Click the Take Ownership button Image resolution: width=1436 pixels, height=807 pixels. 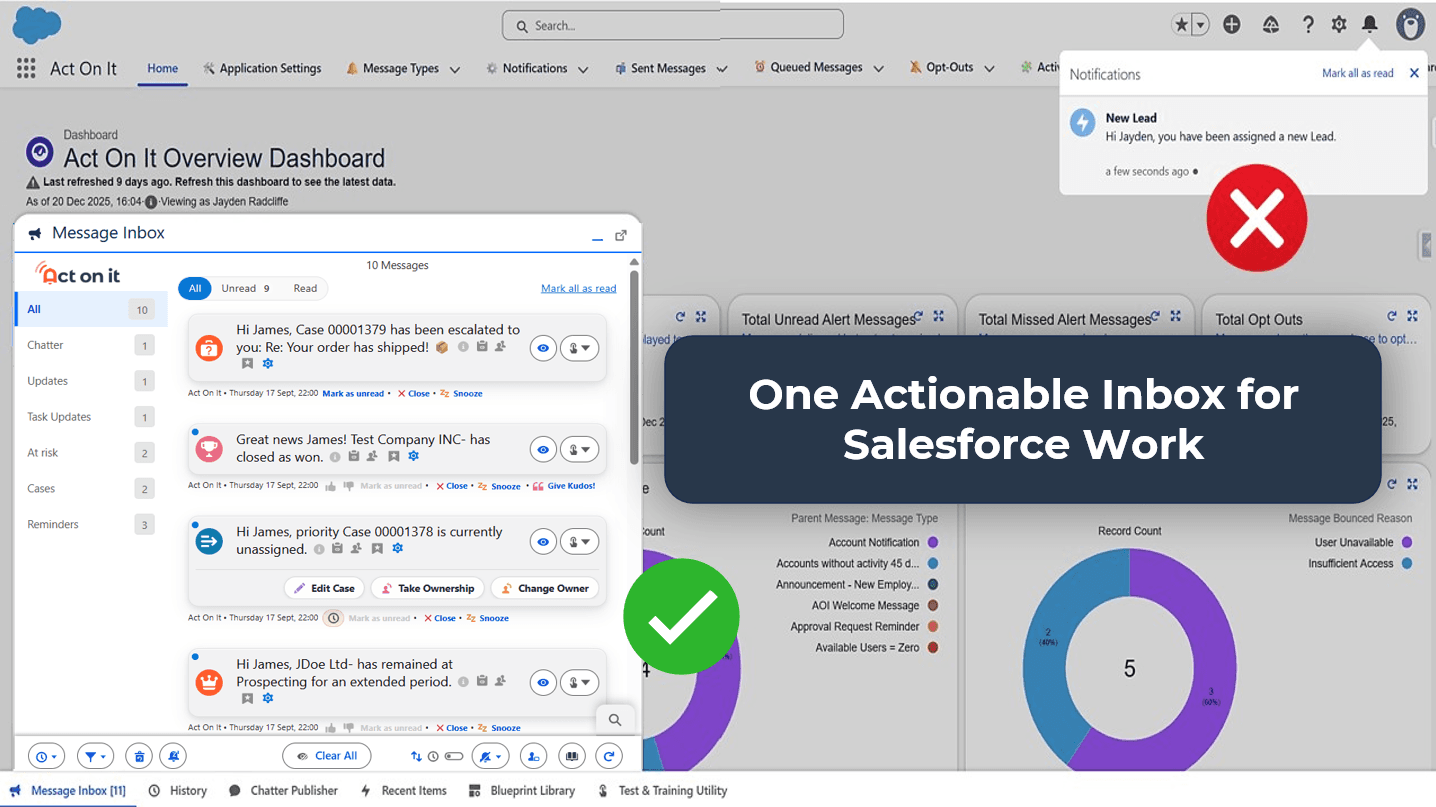(428, 588)
